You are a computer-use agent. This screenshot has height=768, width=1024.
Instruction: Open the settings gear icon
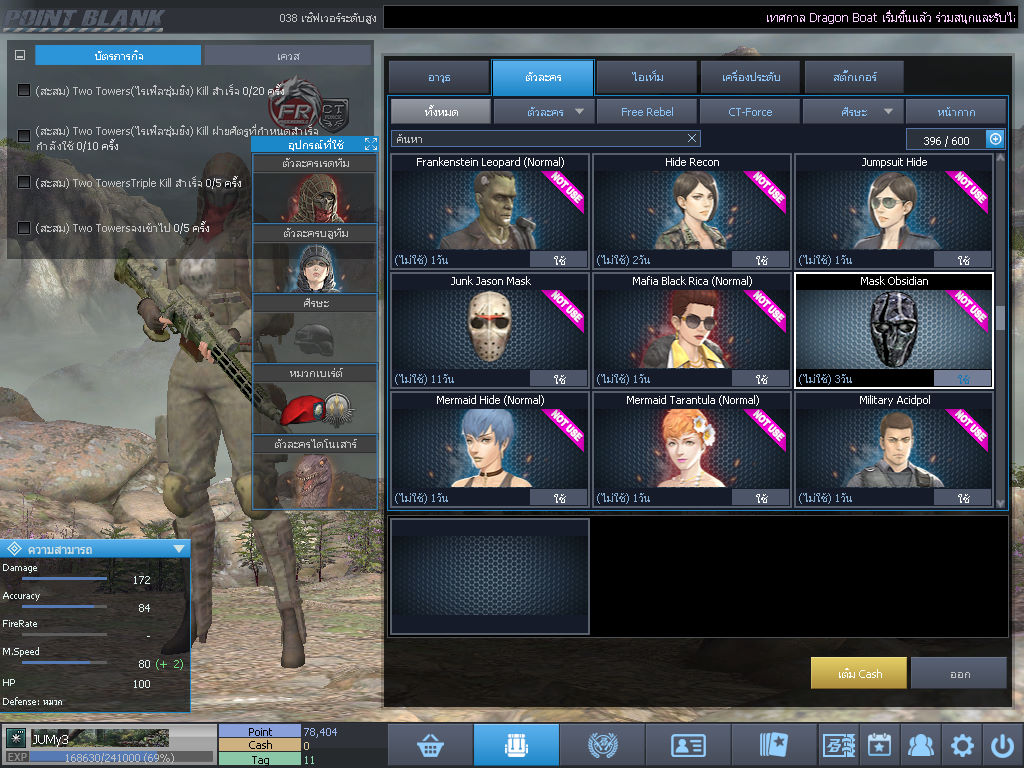click(962, 745)
